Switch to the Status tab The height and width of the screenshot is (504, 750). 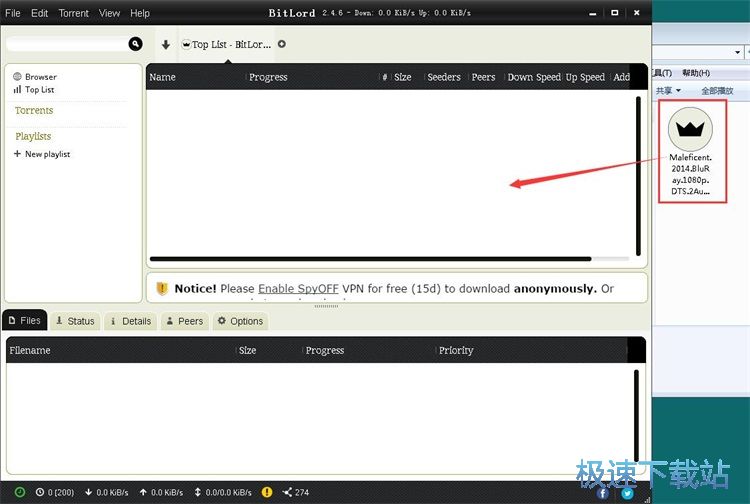[75, 321]
